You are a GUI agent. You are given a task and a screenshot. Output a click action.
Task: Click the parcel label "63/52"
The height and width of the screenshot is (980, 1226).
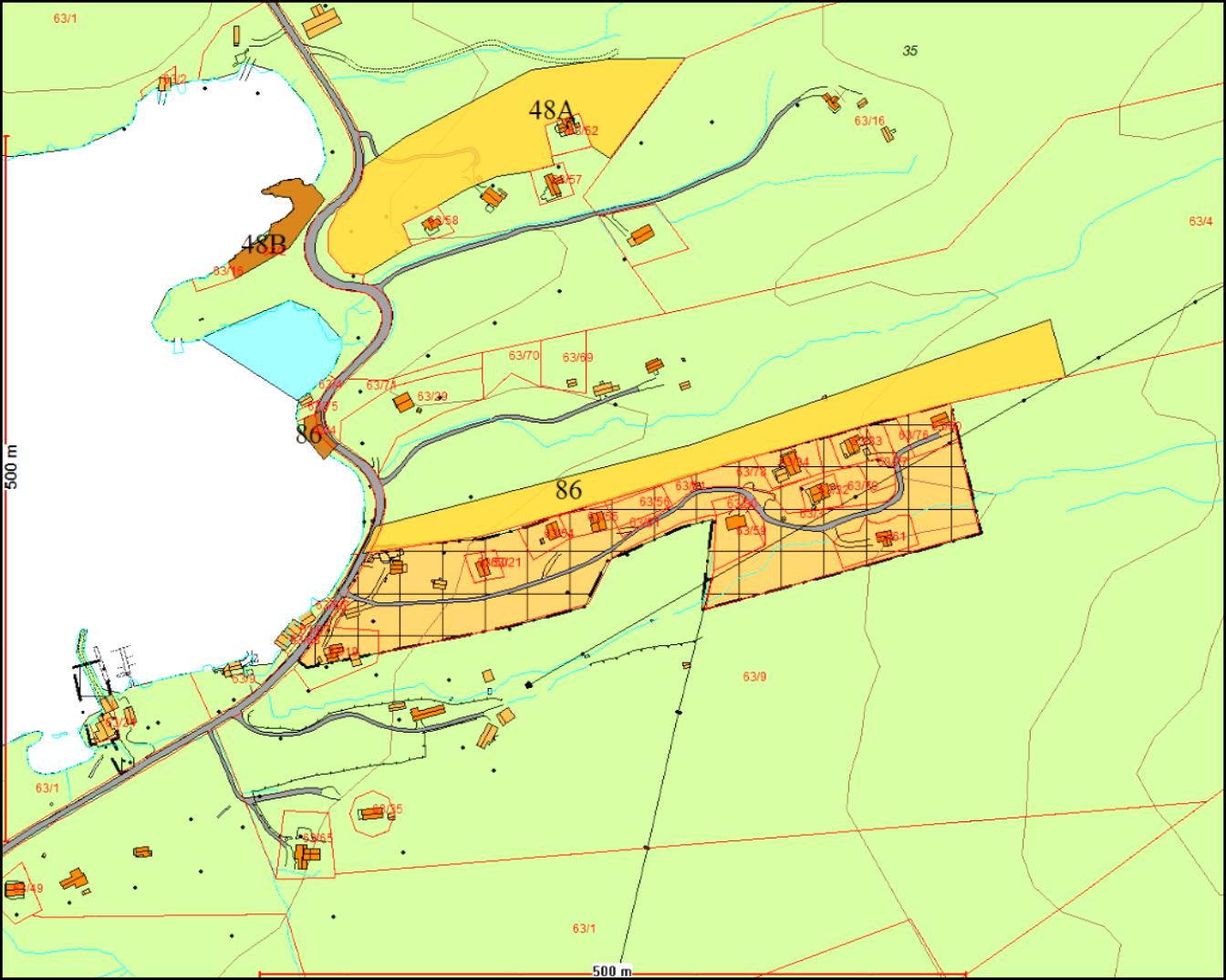(582, 130)
